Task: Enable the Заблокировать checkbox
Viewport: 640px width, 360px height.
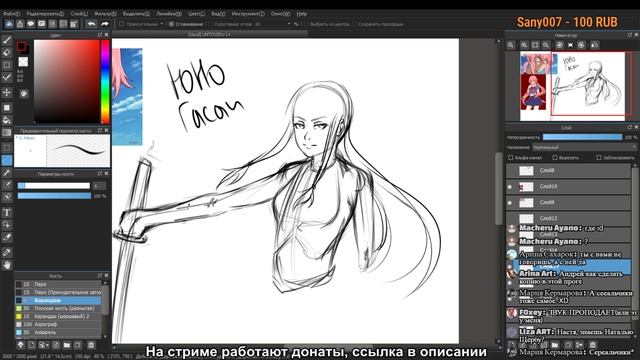Action: click(599, 158)
